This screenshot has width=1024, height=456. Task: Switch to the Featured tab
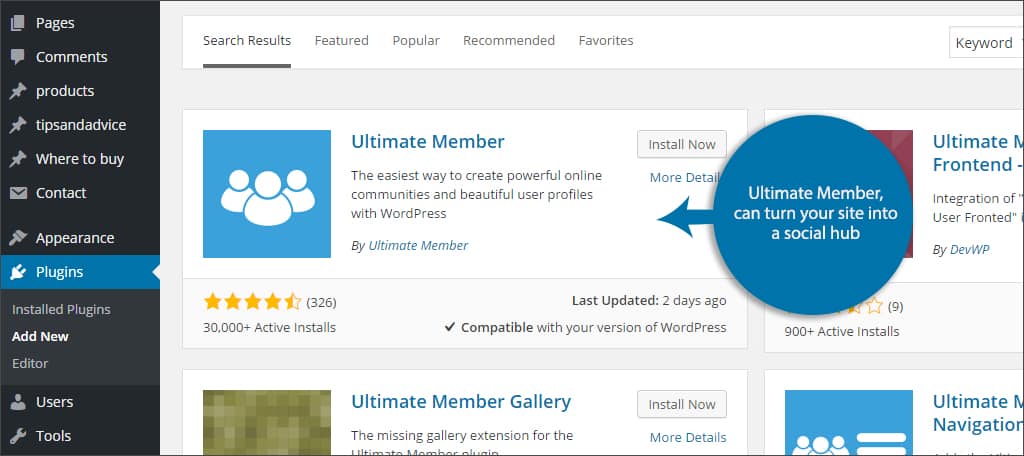tap(342, 41)
